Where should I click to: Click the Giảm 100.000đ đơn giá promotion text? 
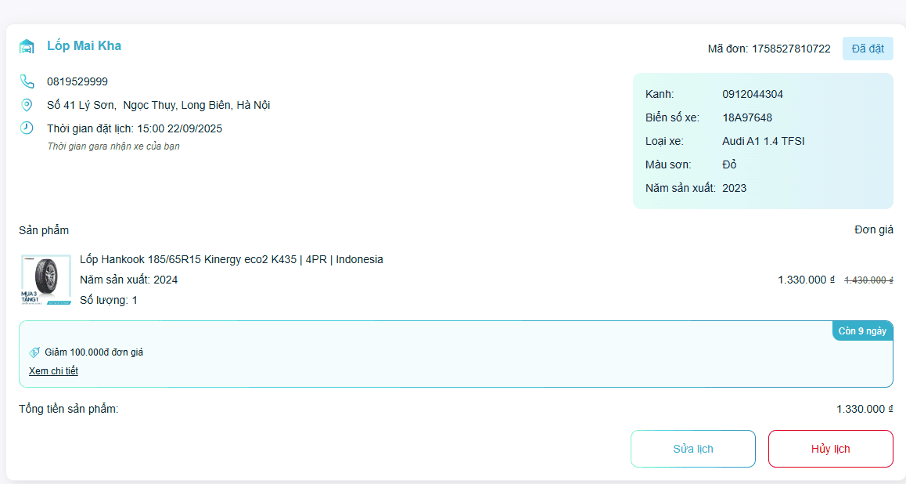[x=94, y=352]
